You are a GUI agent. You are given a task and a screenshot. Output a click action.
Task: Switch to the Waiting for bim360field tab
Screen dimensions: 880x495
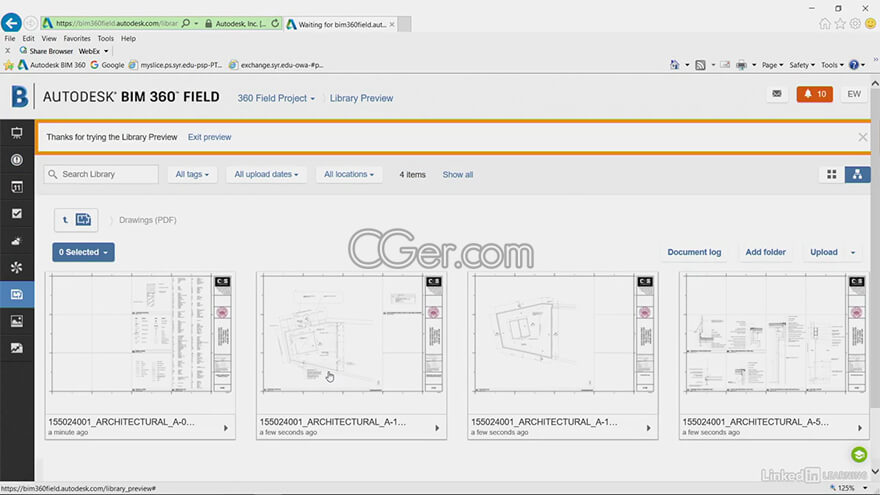click(x=341, y=24)
